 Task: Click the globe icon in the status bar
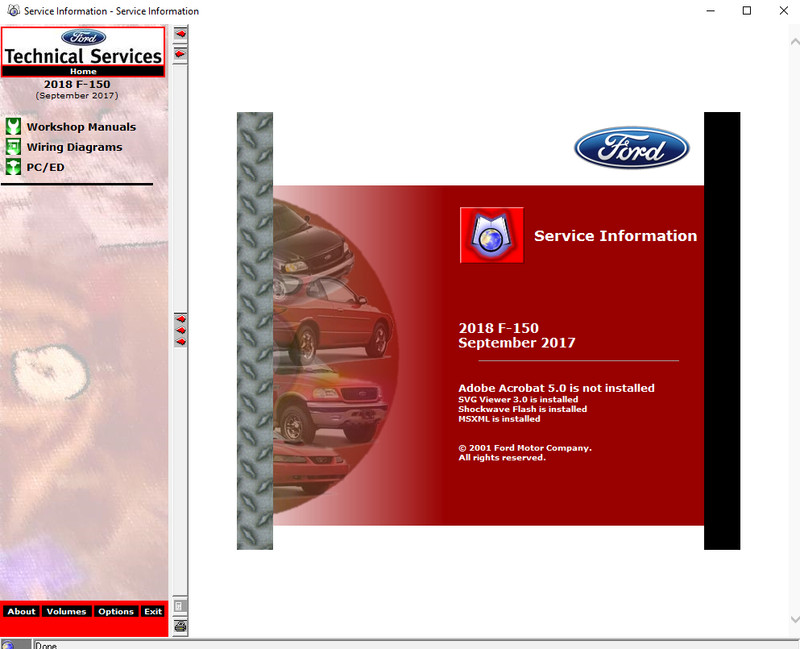click(8, 645)
